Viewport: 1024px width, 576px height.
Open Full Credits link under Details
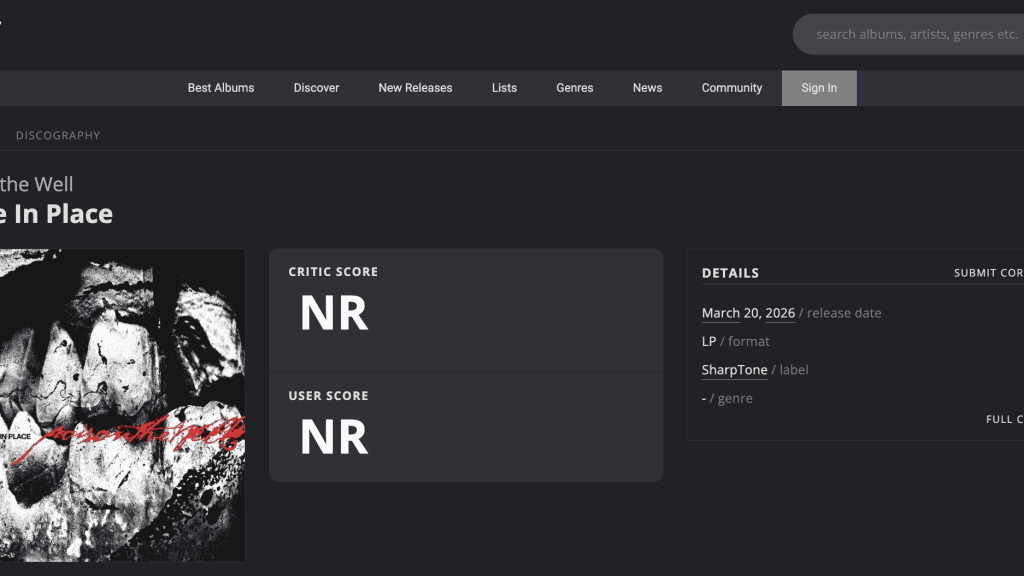pyautogui.click(x=1004, y=419)
